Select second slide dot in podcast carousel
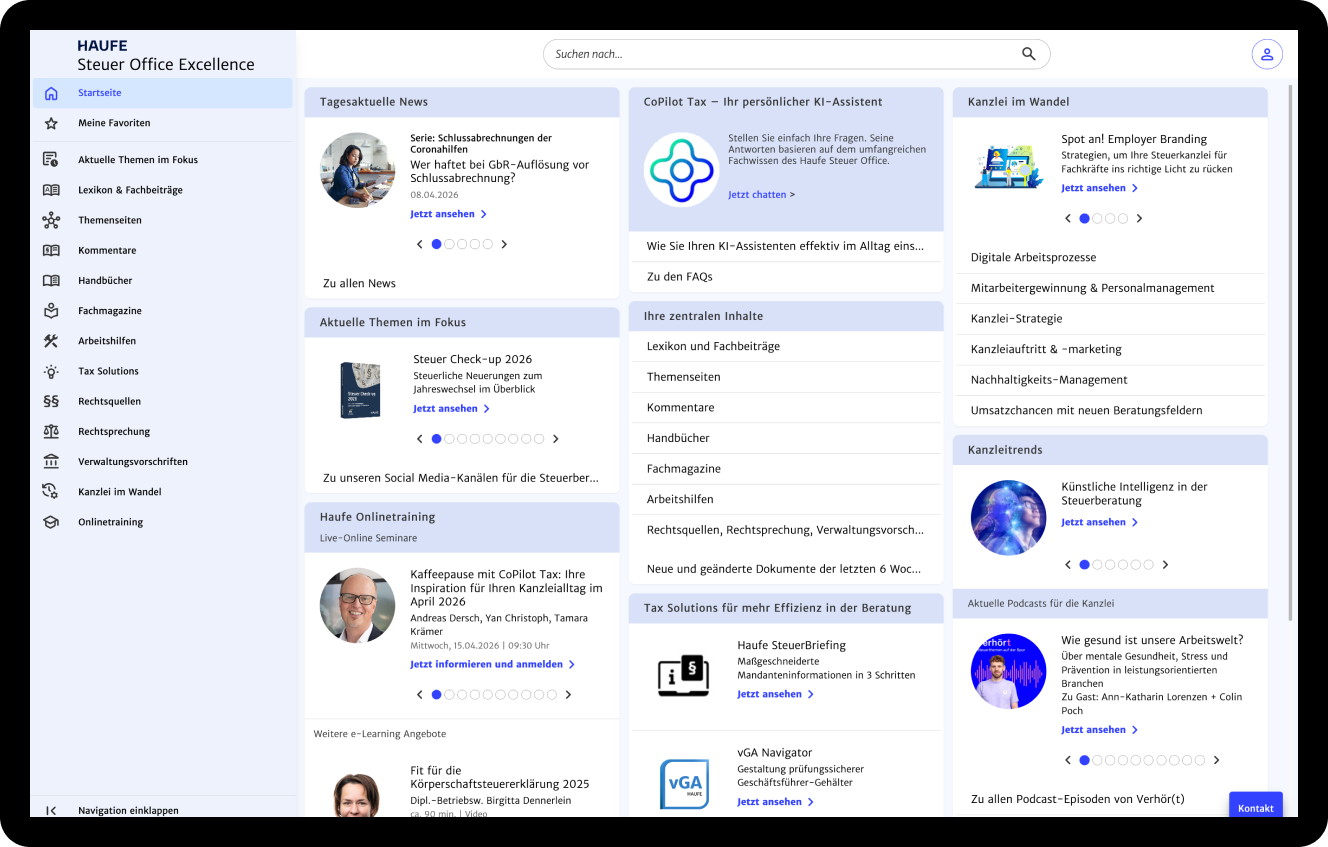This screenshot has width=1328, height=847. 1097,760
